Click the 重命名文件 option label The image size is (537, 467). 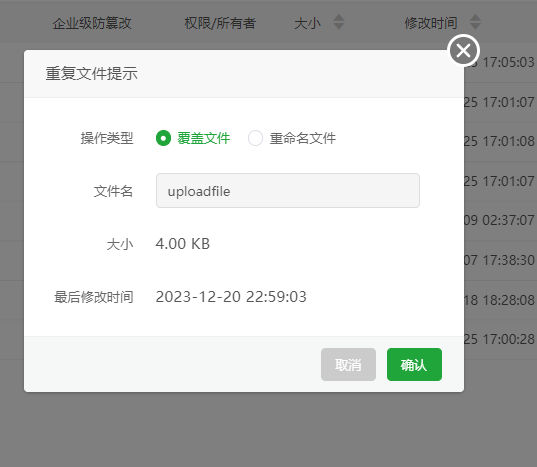(302, 138)
